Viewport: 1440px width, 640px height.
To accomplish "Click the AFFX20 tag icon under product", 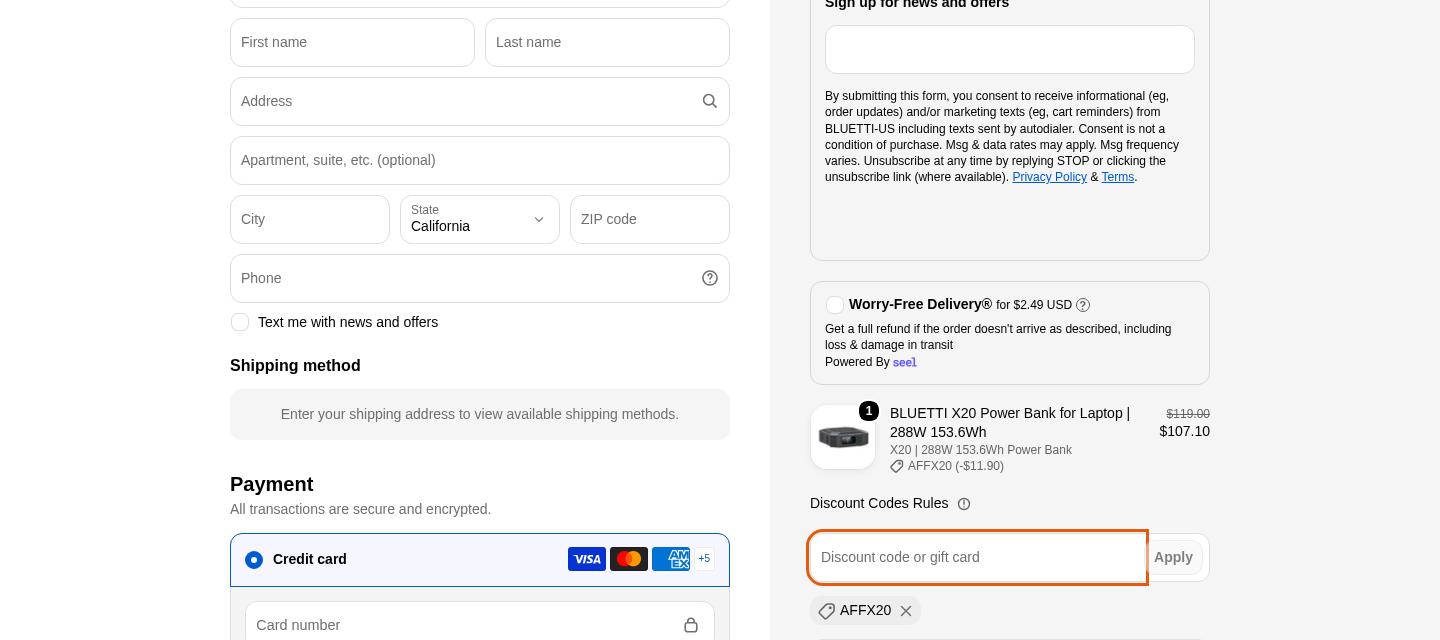I will pos(897,466).
